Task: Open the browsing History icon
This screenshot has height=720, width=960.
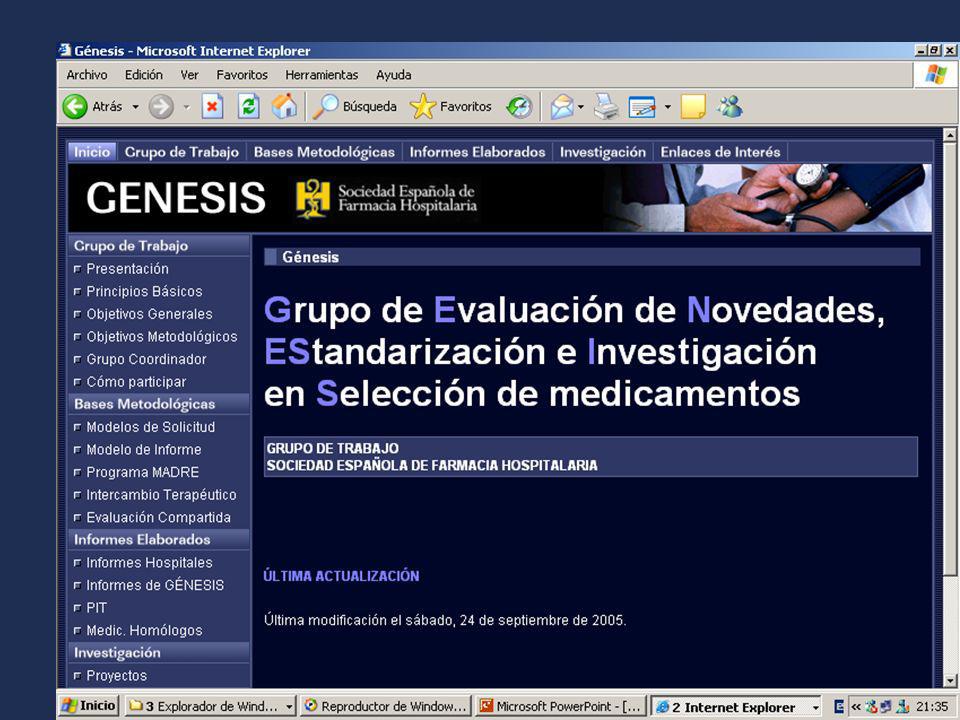Action: coord(519,107)
